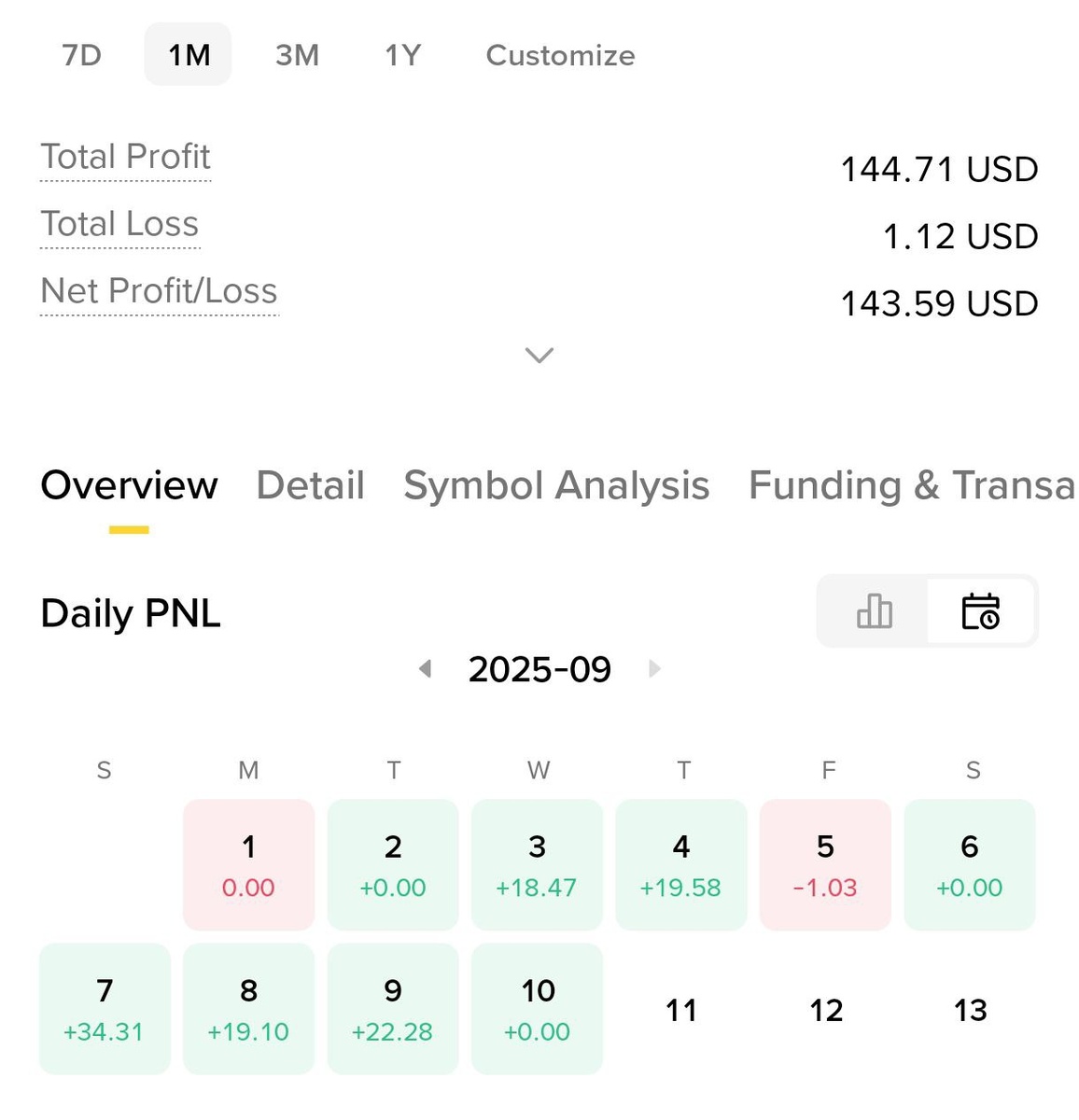Viewport: 1079px width, 1120px height.
Task: Click the Total Profit label
Action: click(125, 157)
